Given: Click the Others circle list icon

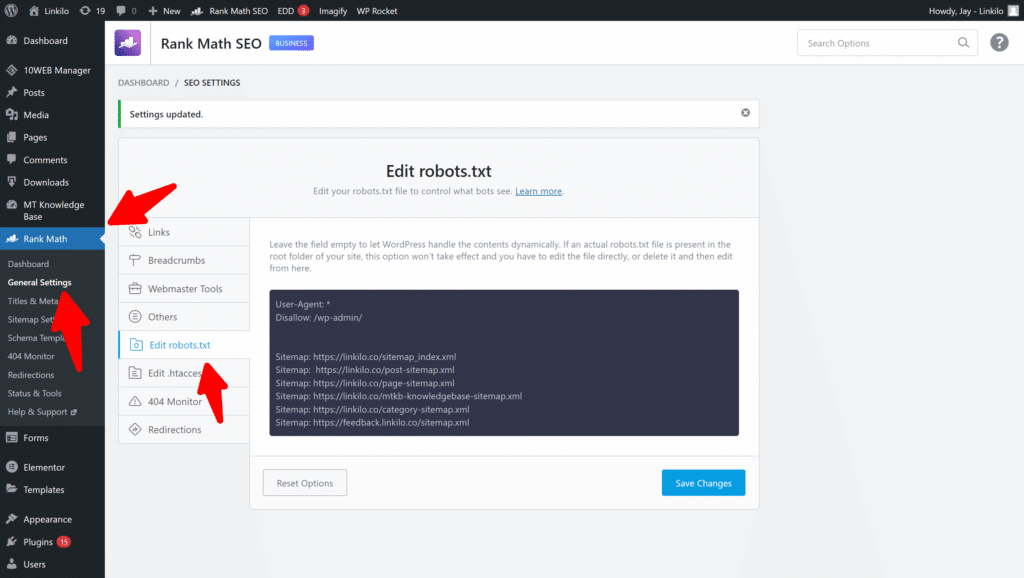Looking at the screenshot, I should coord(135,317).
